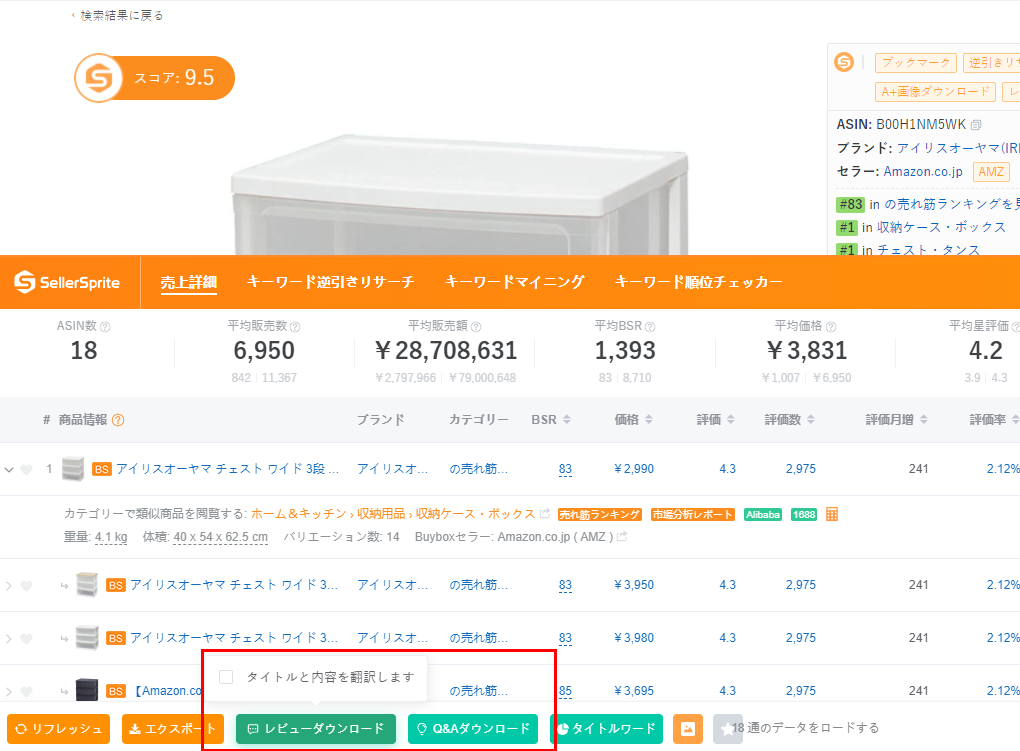The height and width of the screenshot is (751, 1020).
Task: Open 商品情報 orange help icon
Action: tap(118, 420)
